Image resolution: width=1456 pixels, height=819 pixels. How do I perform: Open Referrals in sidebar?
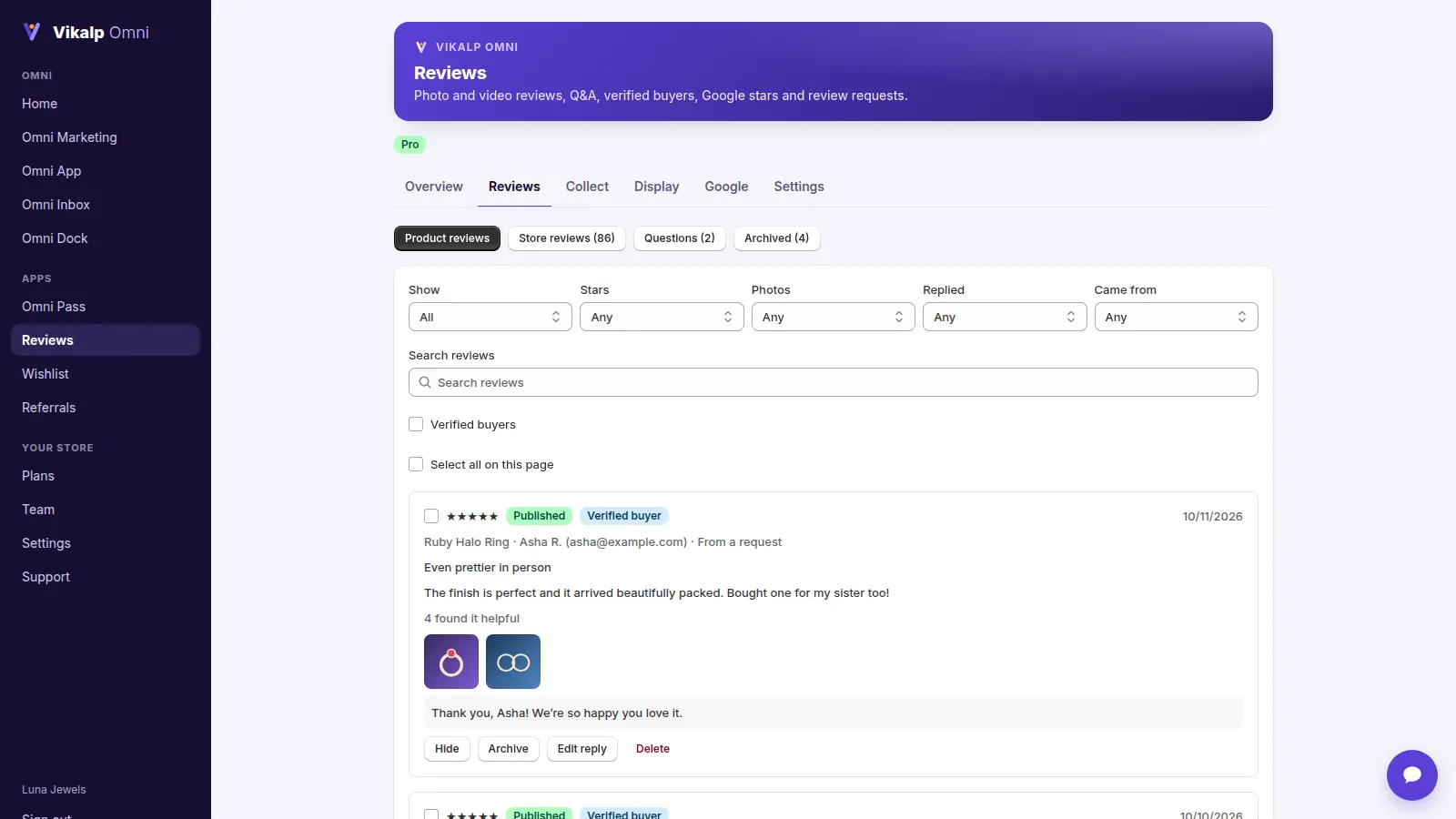pyautogui.click(x=106, y=408)
